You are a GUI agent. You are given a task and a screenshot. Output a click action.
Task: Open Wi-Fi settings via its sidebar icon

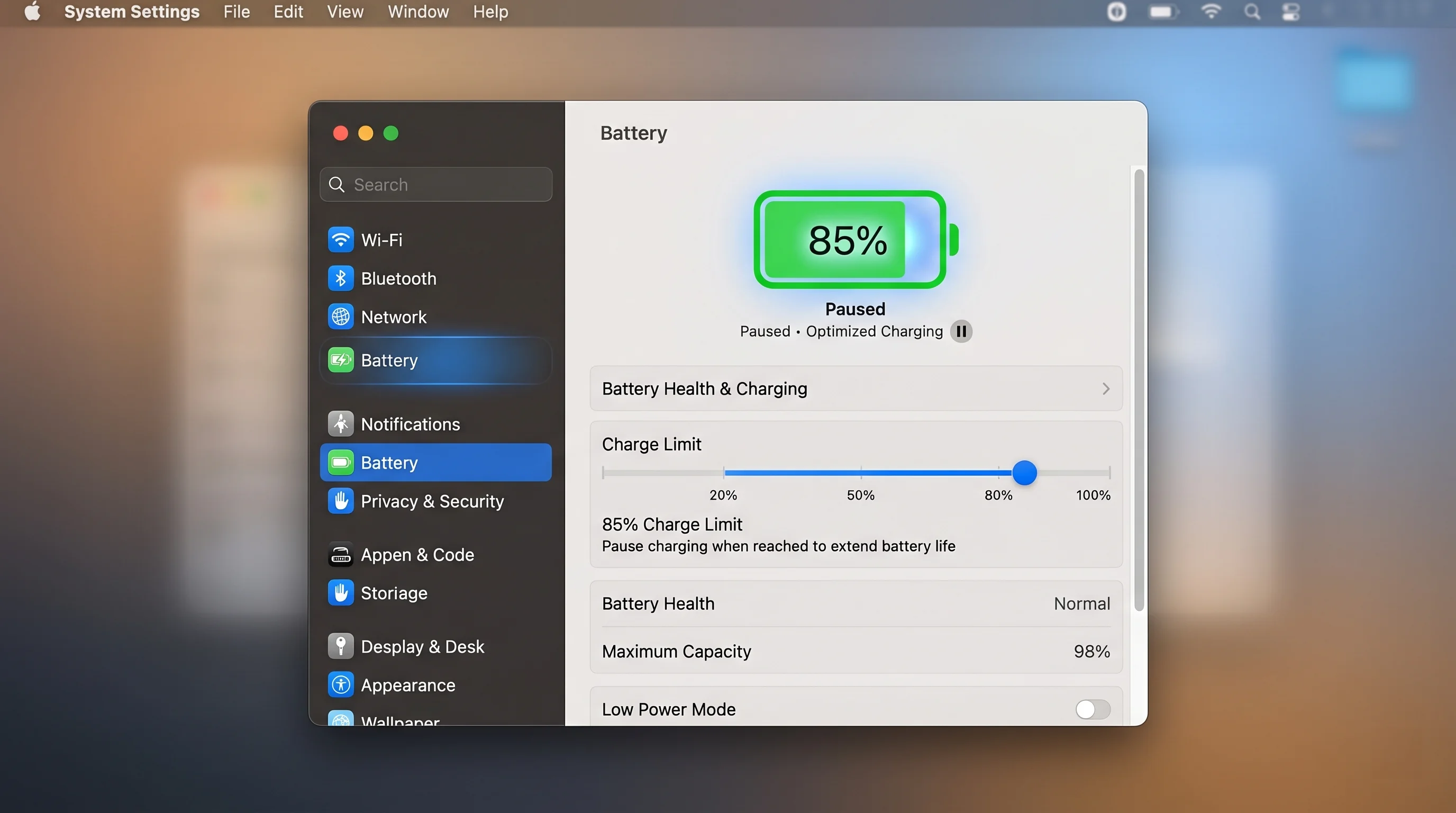click(340, 240)
